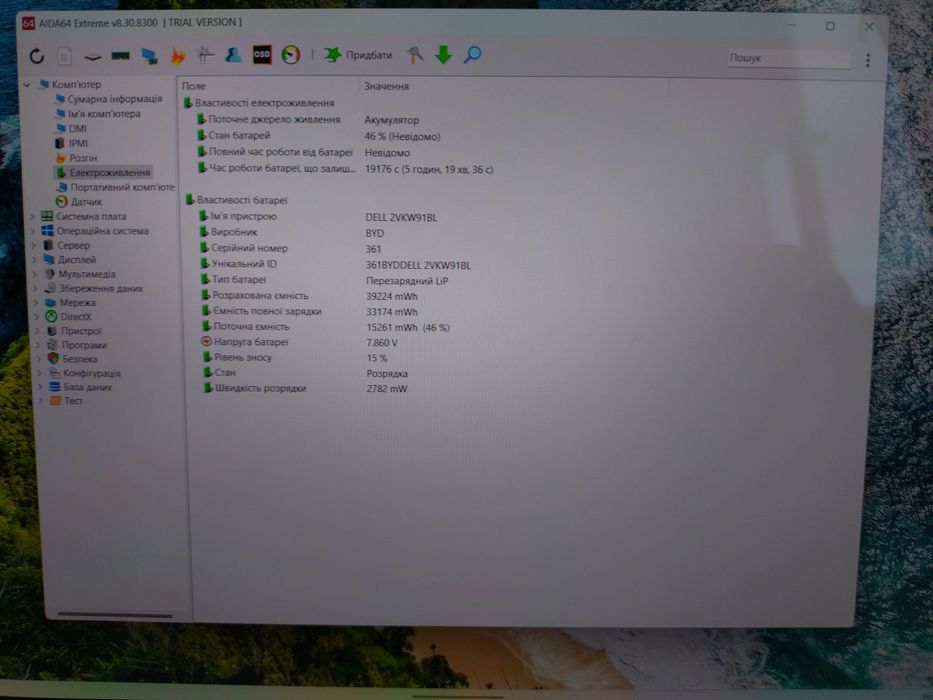This screenshot has width=933, height=700.
Task: Click the Пристрої devices icon
Action: pos(52,331)
